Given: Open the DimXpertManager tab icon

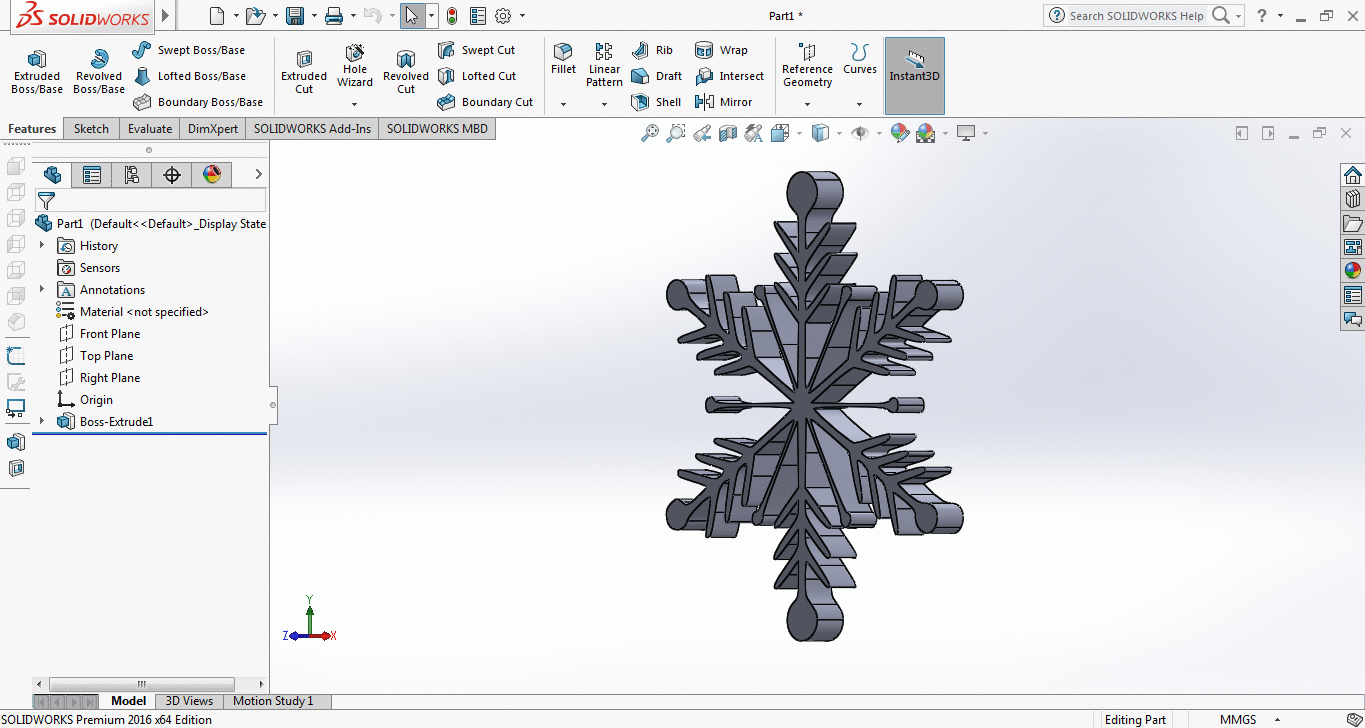Looking at the screenshot, I should pos(172,175).
